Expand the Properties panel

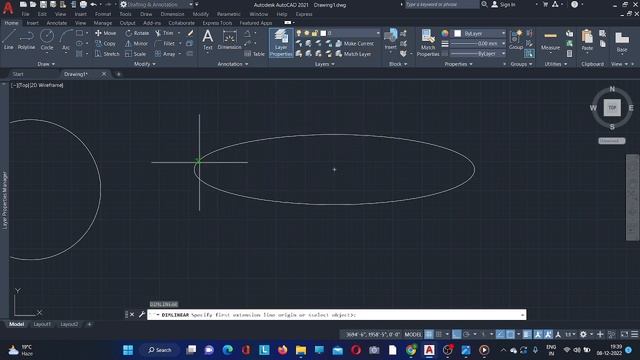click(458, 64)
